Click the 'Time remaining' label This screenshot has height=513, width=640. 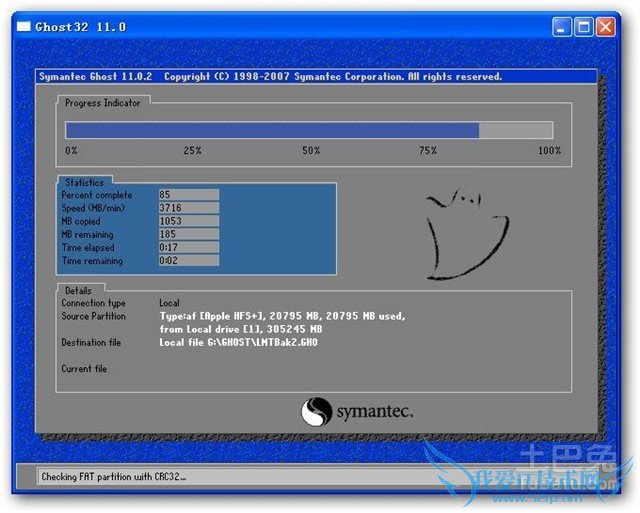tap(92, 260)
